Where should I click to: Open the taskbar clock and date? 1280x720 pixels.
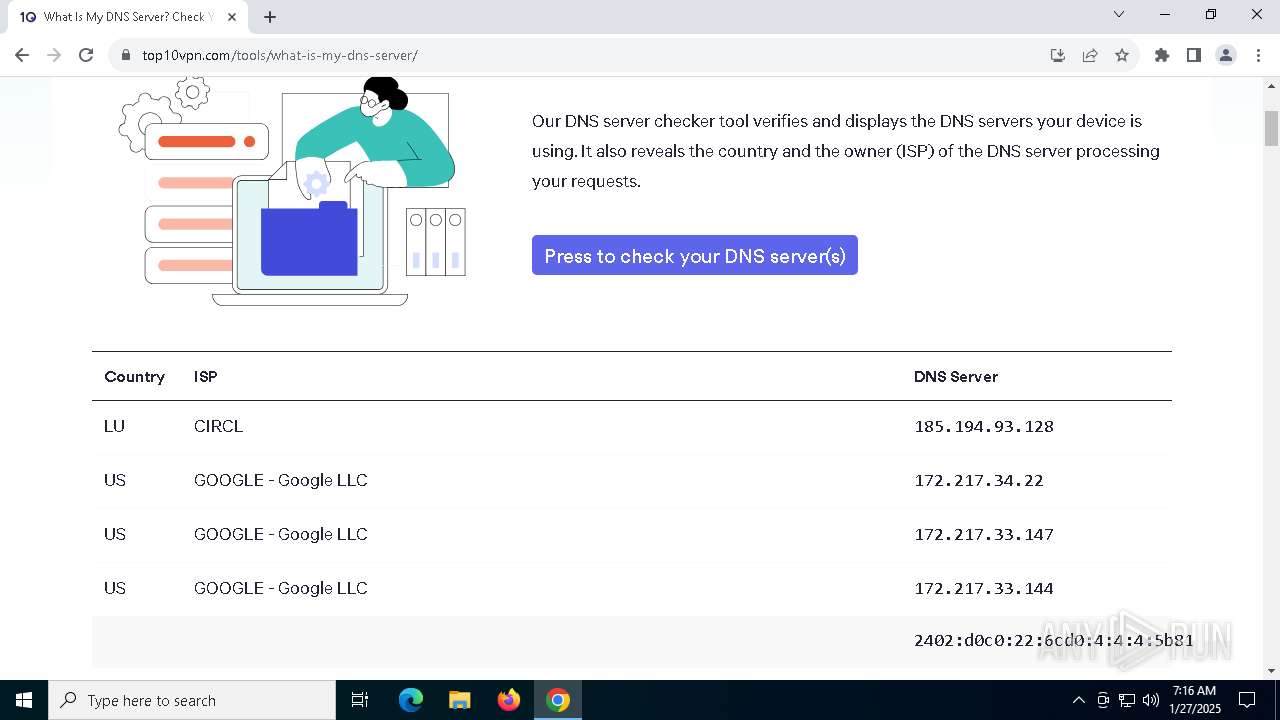click(x=1194, y=700)
